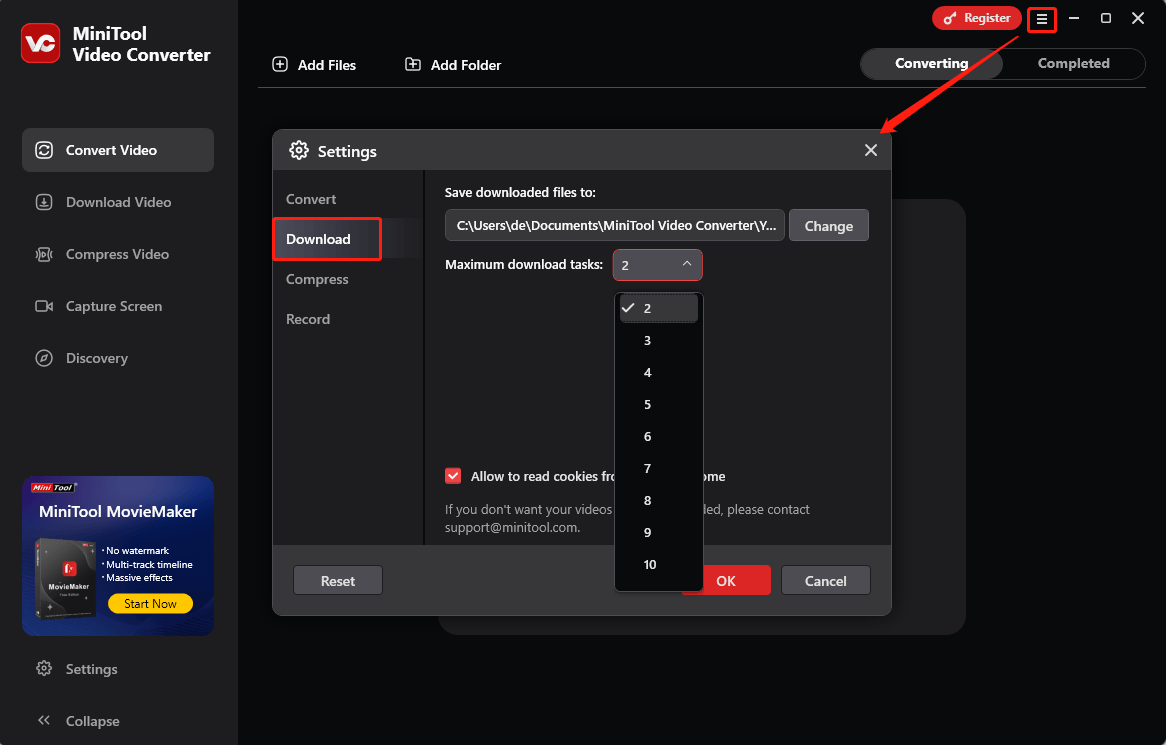Select 5 in the tasks dropdown list
The height and width of the screenshot is (745, 1166).
(x=659, y=404)
